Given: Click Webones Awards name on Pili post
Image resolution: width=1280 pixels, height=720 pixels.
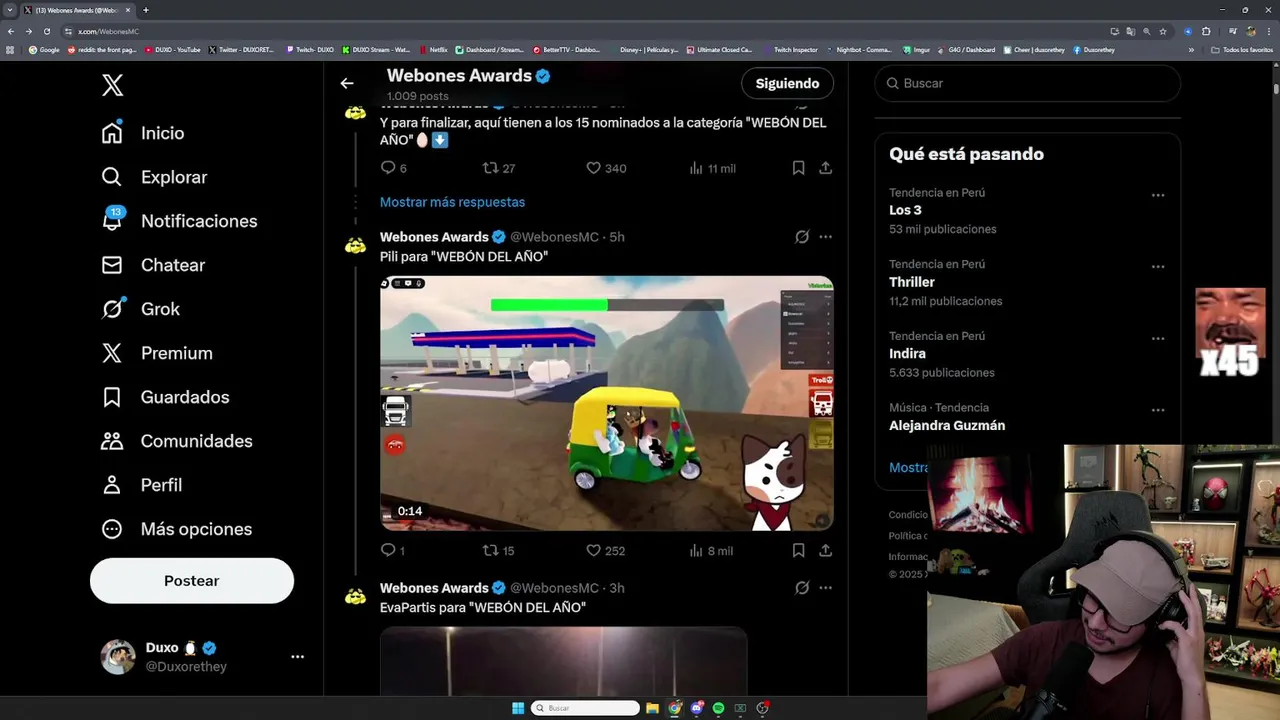Looking at the screenshot, I should pyautogui.click(x=434, y=237).
